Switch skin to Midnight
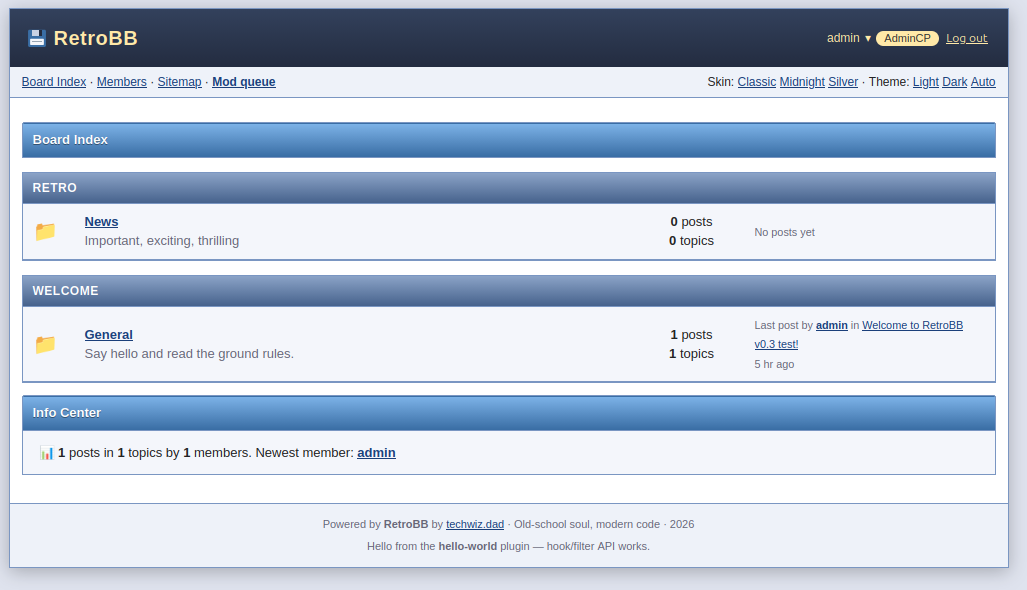The height and width of the screenshot is (590, 1027). pos(802,82)
